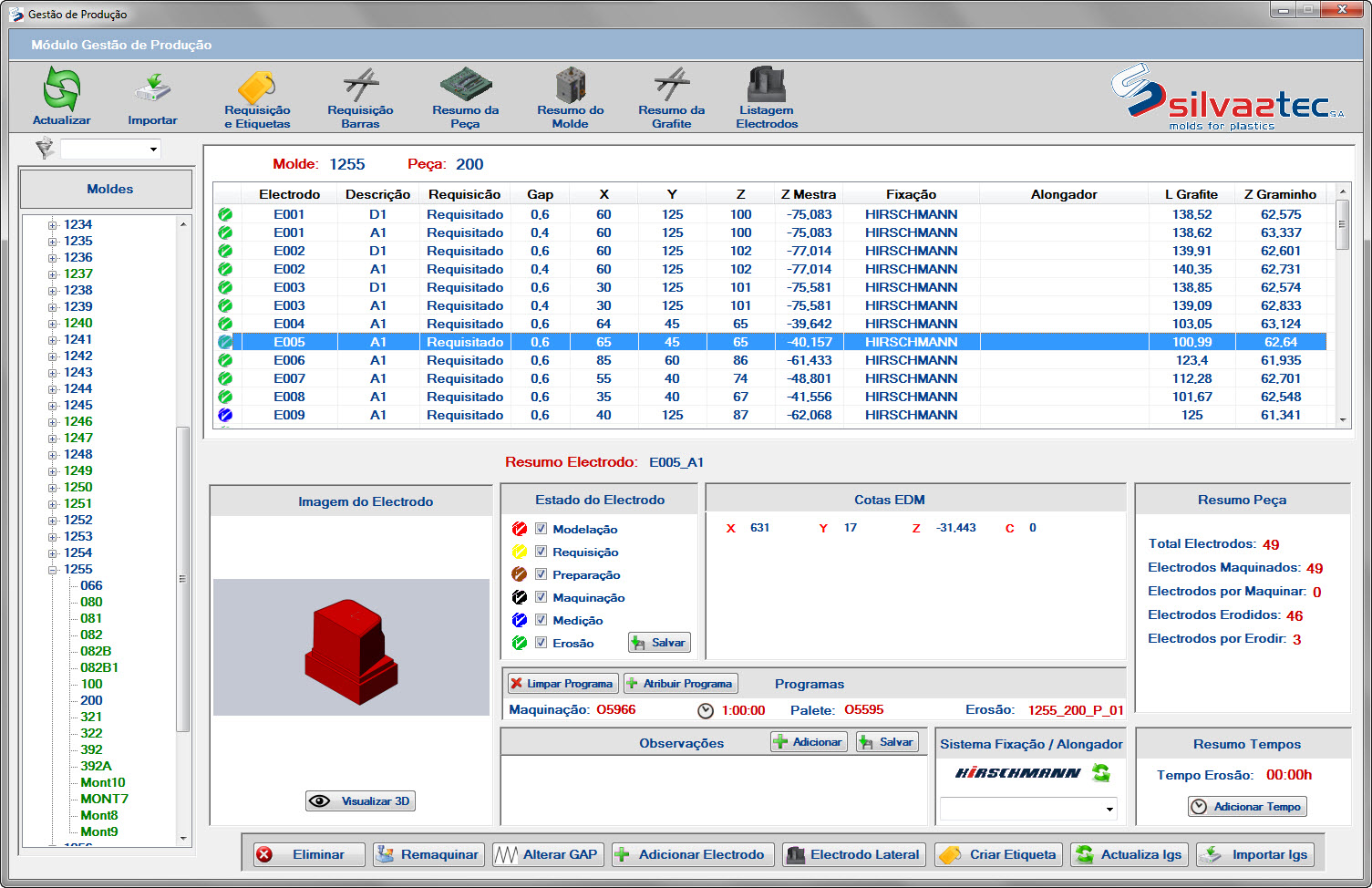This screenshot has width=1372, height=888.
Task: Open Requisição Barras toolbar icon
Action: 361,86
